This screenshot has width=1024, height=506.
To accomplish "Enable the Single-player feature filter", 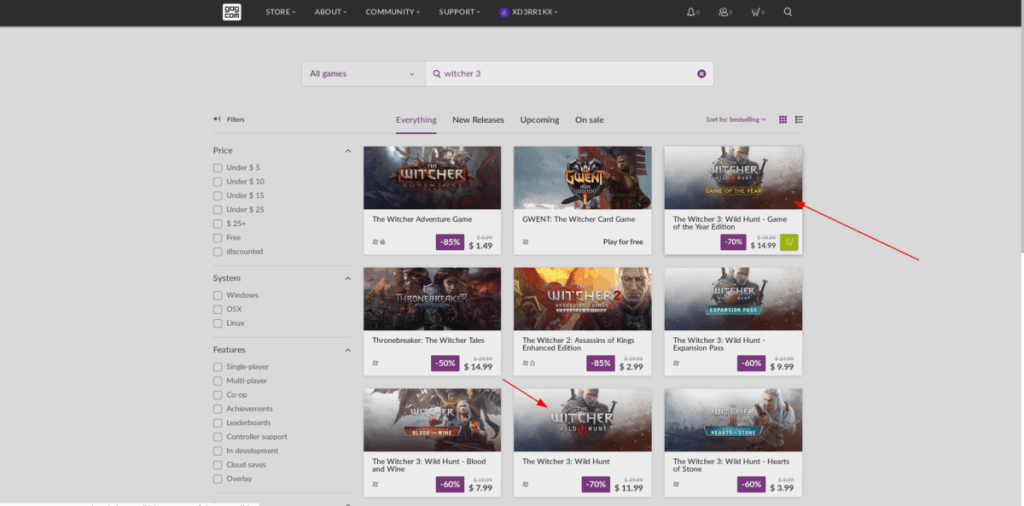I will (x=217, y=367).
